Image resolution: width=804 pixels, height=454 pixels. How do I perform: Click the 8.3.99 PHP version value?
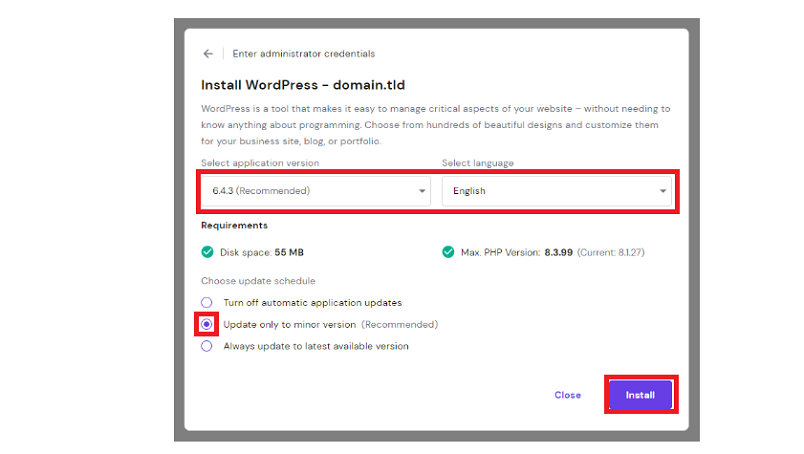[x=558, y=252]
